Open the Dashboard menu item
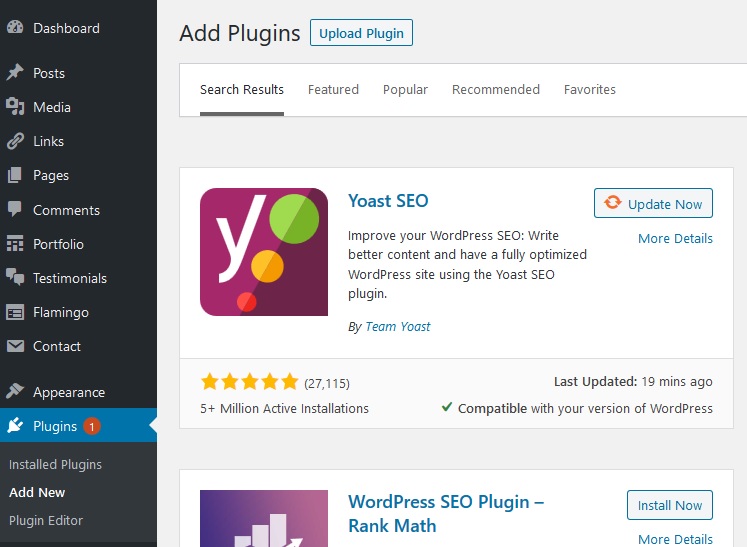747x547 pixels. tap(66, 28)
